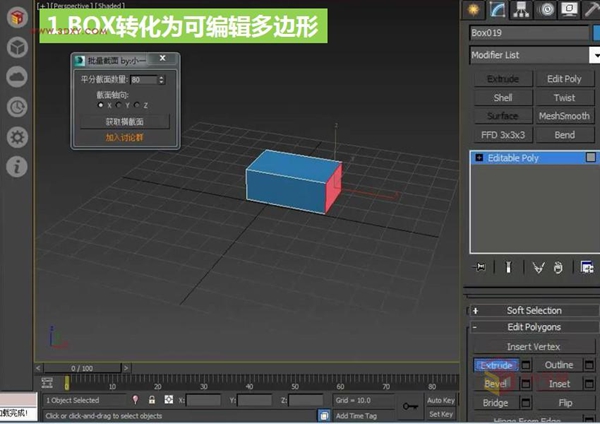
Task: Open the 加入讨论群 link
Action: click(124, 137)
